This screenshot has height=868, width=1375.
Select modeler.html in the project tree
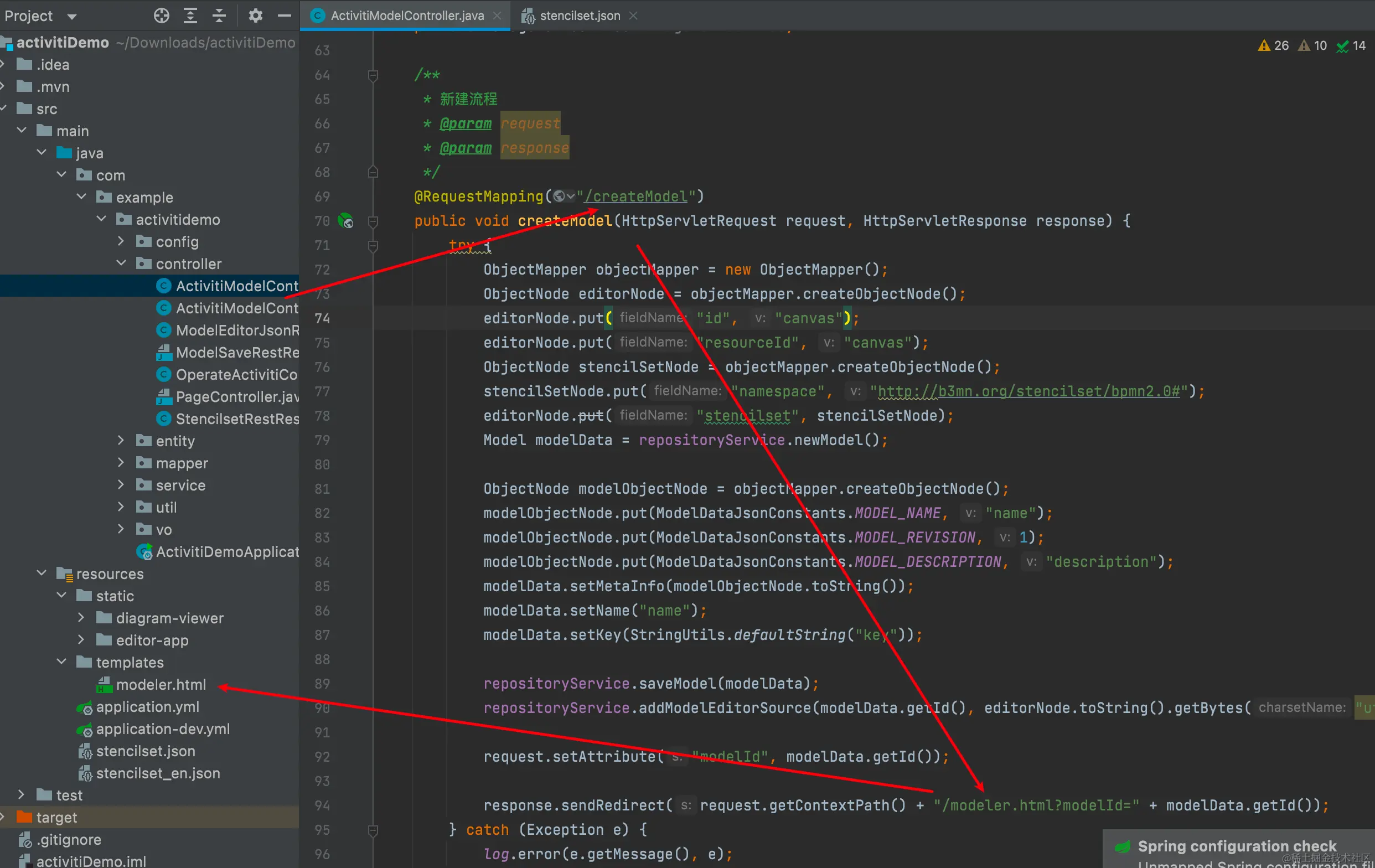161,684
